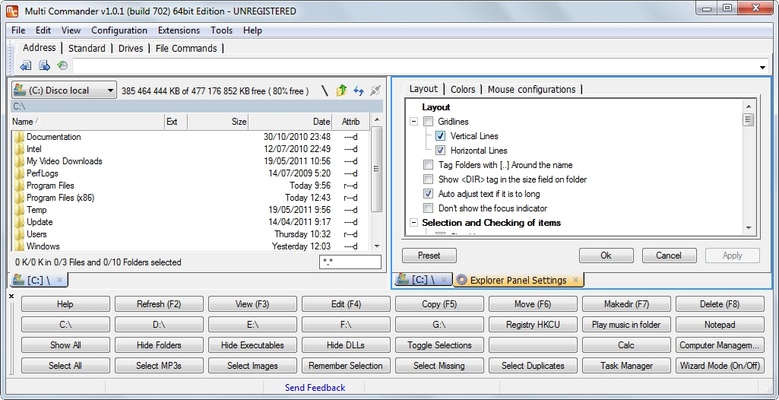
Task: Collapse the Gridlines tree node
Action: pyautogui.click(x=414, y=121)
